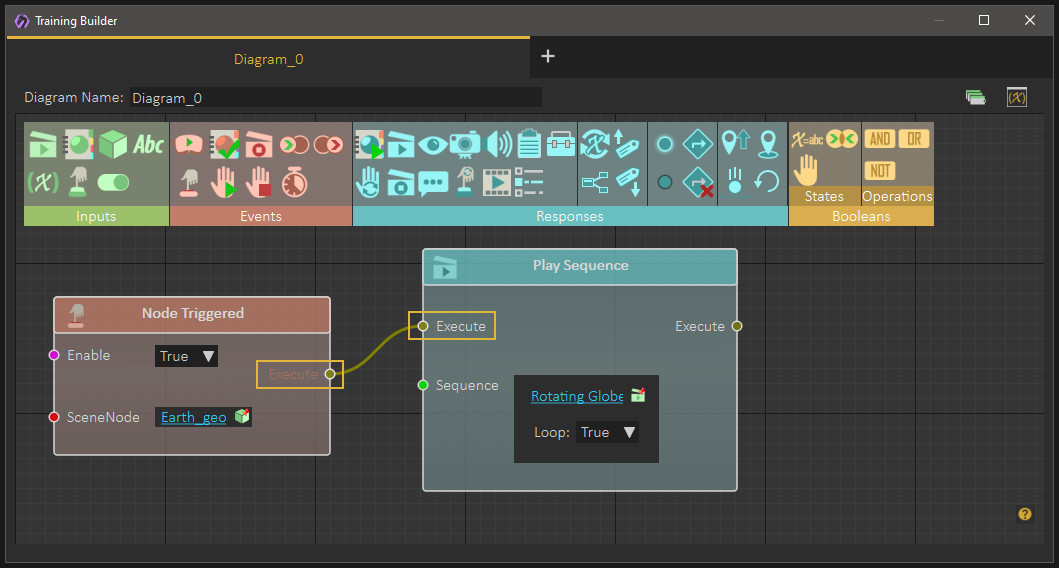1059x568 pixels.
Task: Select the green toggle switch input icon
Action: 113,182
